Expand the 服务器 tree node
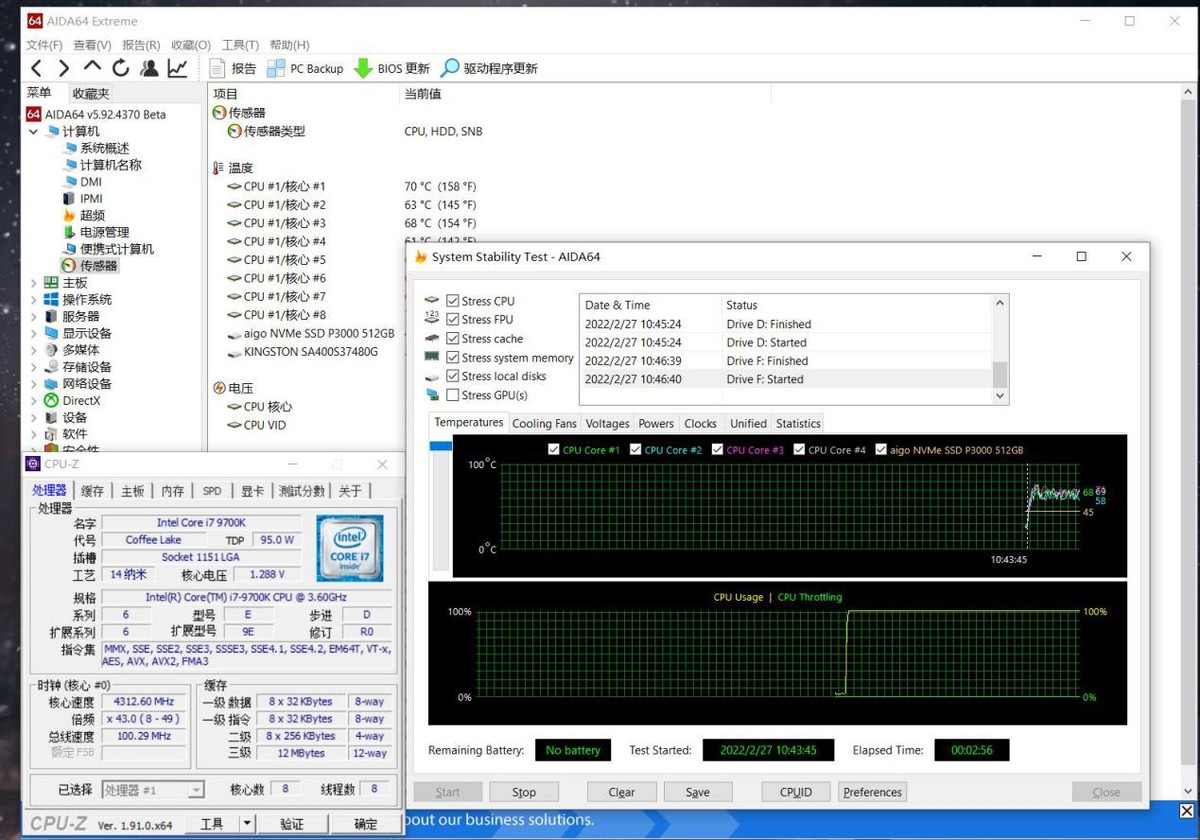Image resolution: width=1200 pixels, height=840 pixels. 34,317
